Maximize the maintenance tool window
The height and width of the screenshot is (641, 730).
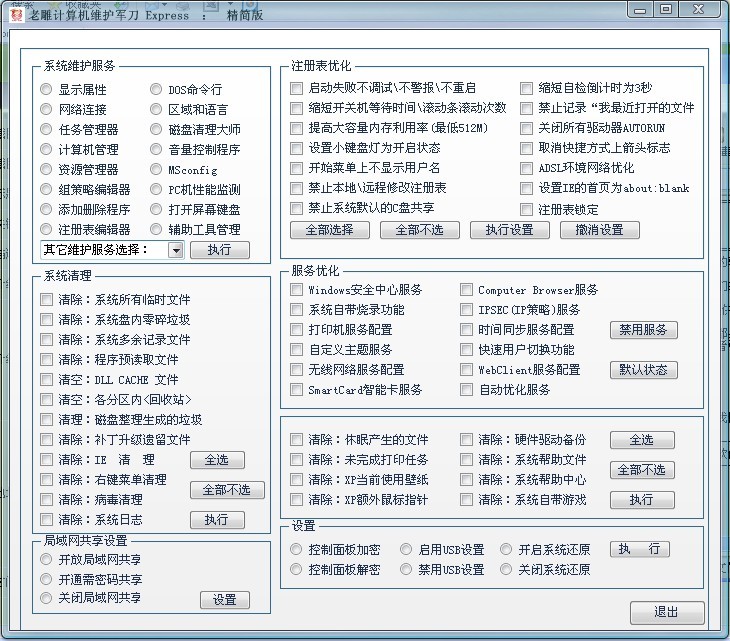(666, 9)
